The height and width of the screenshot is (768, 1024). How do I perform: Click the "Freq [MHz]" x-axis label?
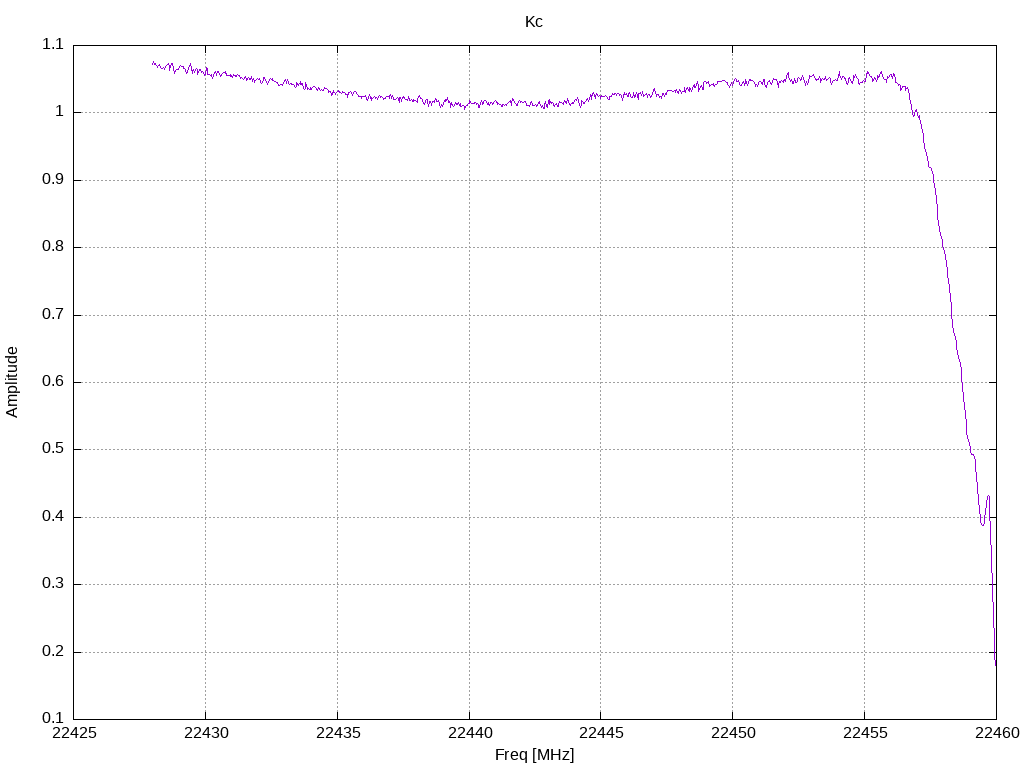[534, 754]
